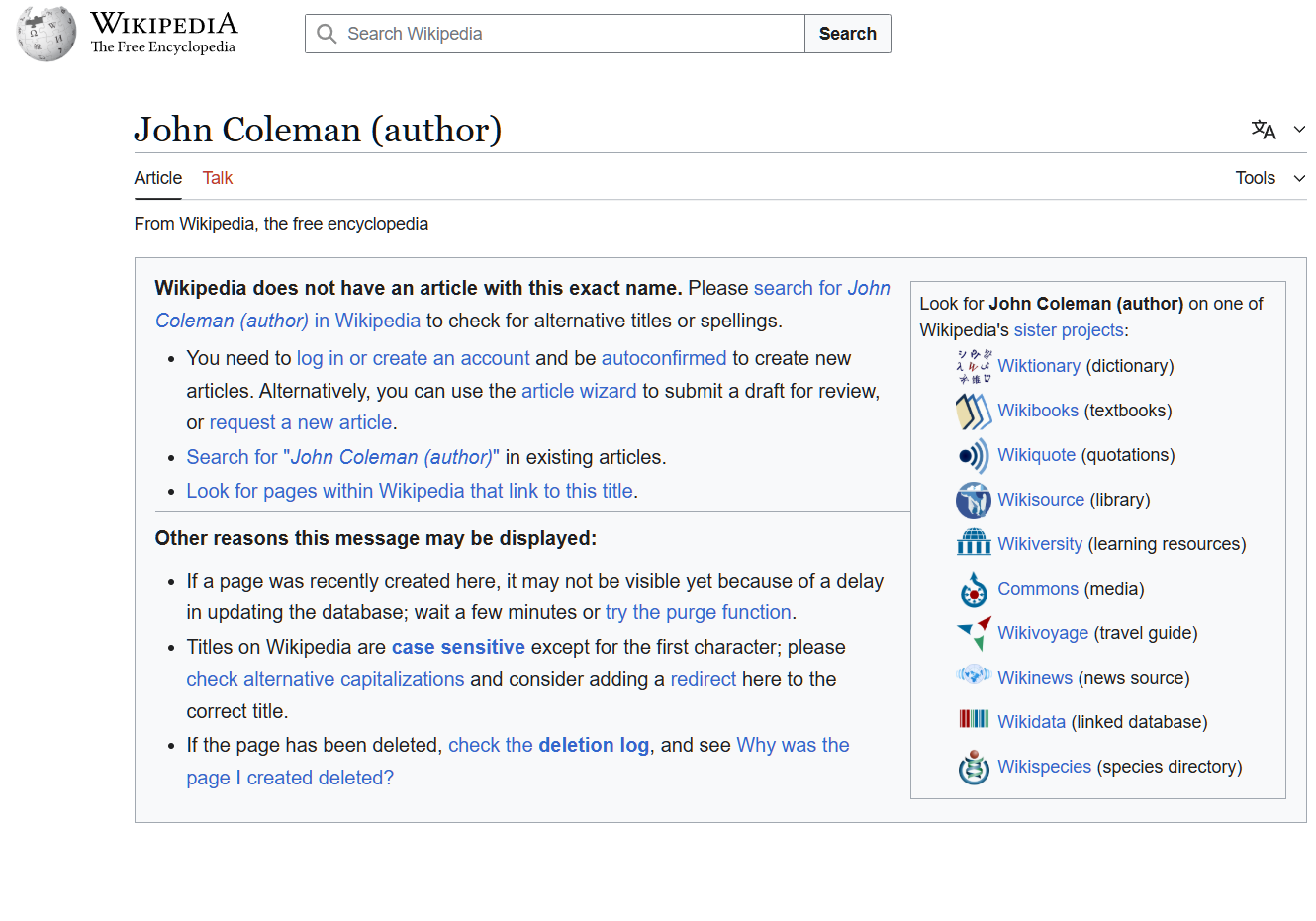Open the Wikiversity text link
Image resolution: width=1316 pixels, height=921 pixels.
click(1040, 544)
